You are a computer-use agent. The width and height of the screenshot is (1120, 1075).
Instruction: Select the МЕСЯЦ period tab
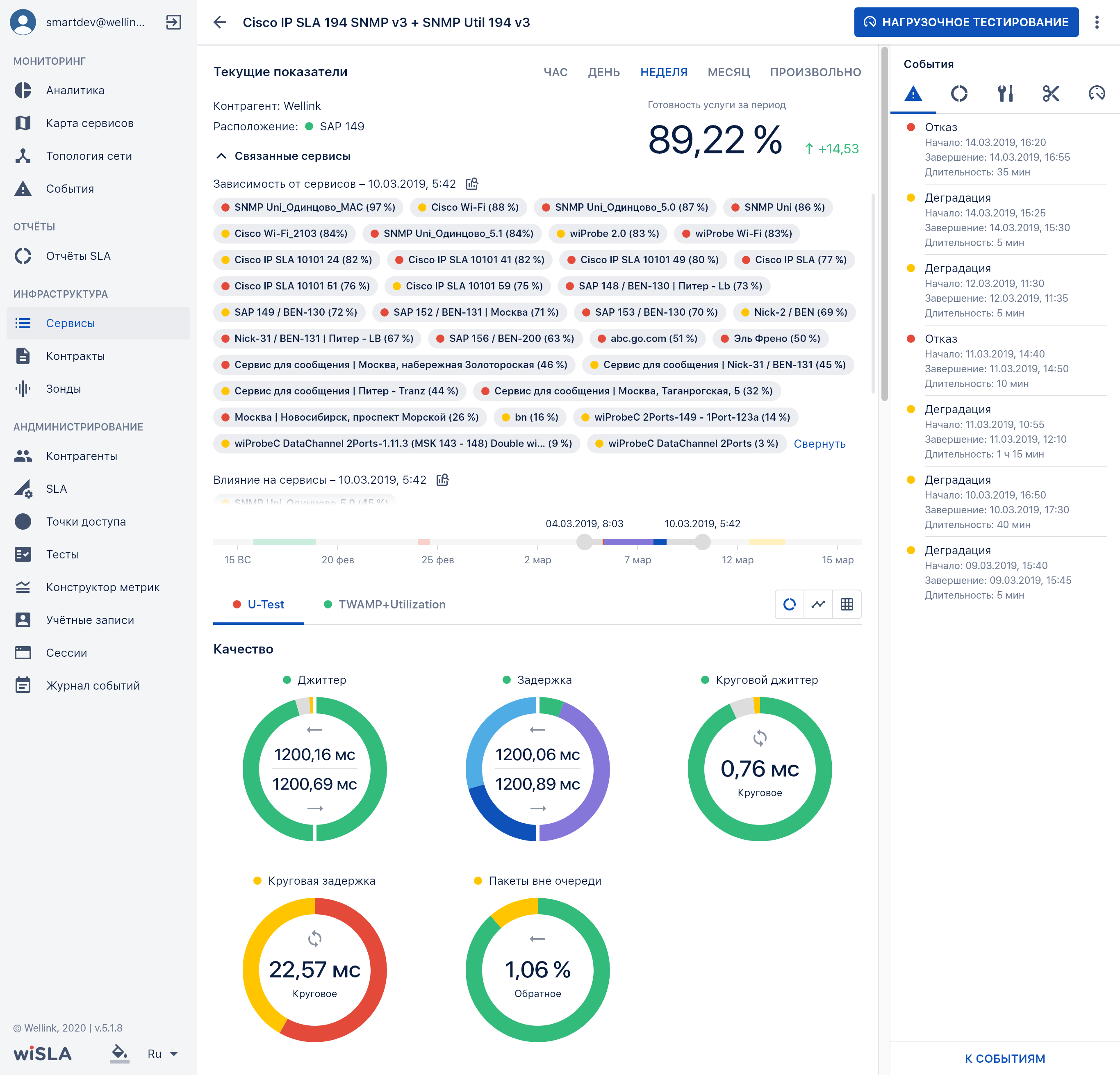click(x=728, y=72)
